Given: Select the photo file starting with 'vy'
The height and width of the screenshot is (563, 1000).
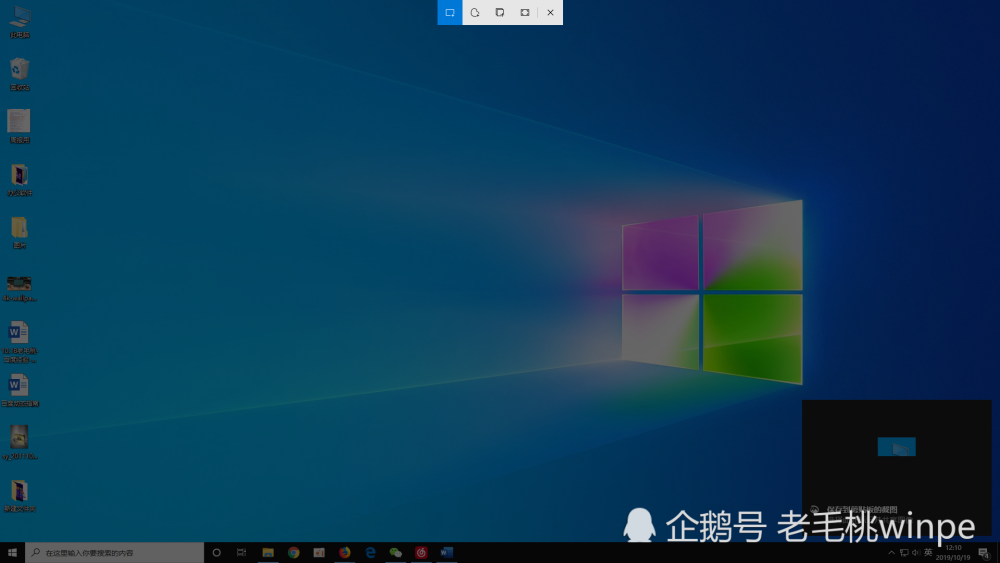Looking at the screenshot, I should pyautogui.click(x=19, y=442).
